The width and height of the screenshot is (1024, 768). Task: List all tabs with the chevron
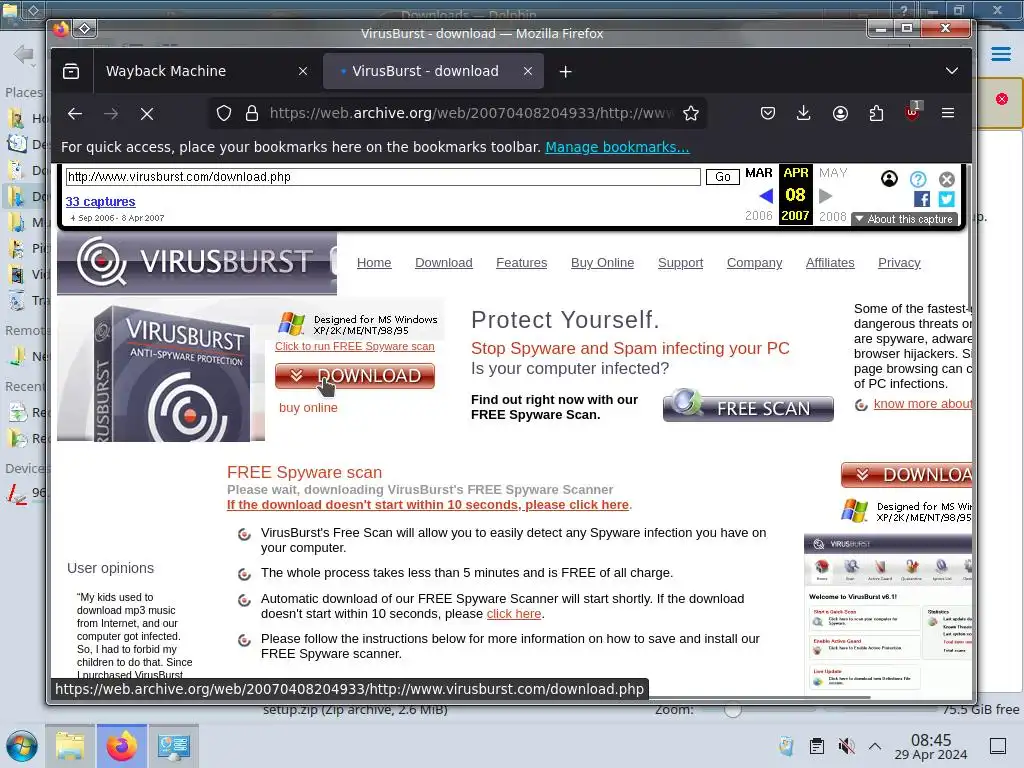pos(952,71)
